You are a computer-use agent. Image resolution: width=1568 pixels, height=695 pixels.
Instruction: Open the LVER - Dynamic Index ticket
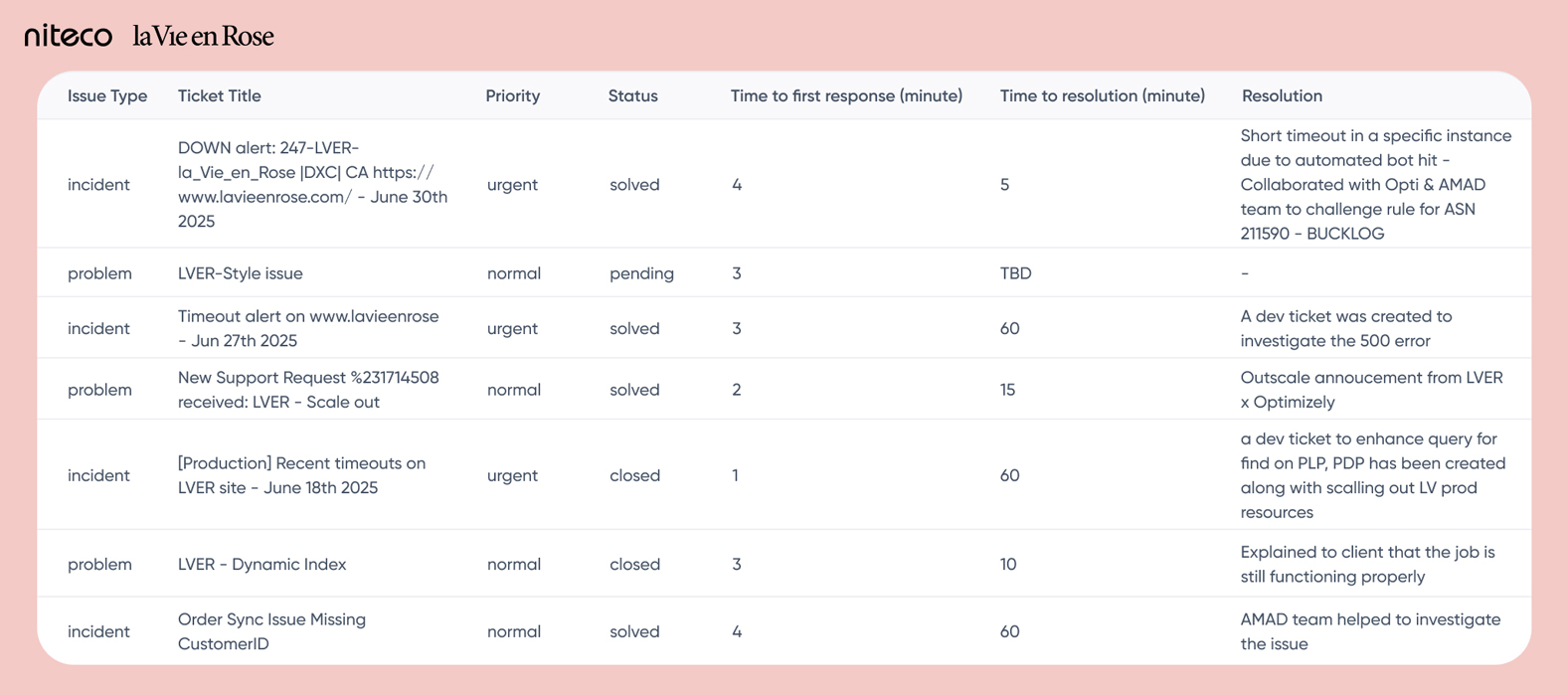tap(262, 564)
